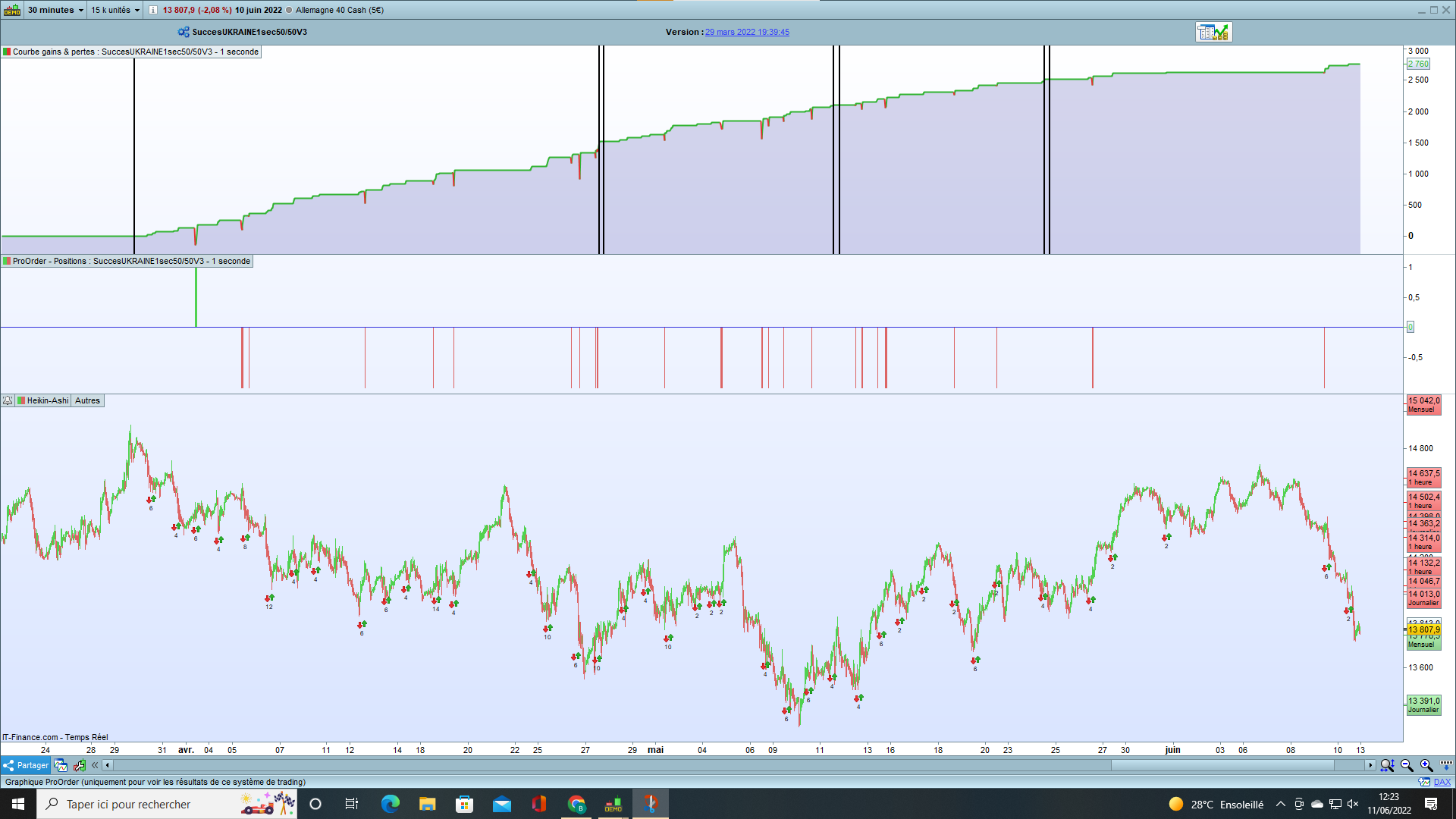The image size is (1456, 819).
Task: Click the zoom out magnifier icon
Action: click(x=1407, y=765)
